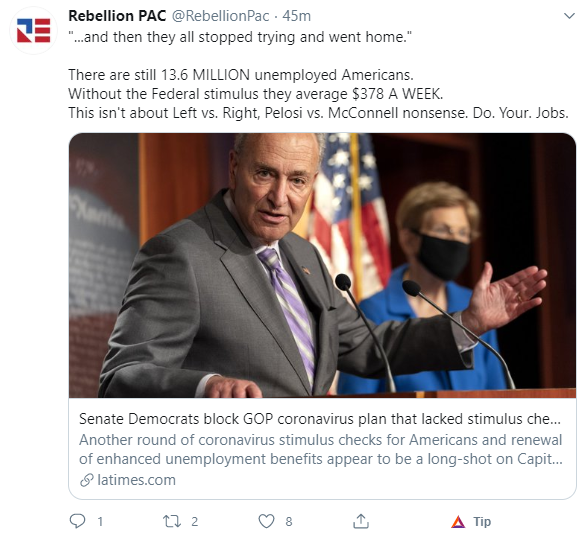The width and height of the screenshot is (586, 534).
Task: Click the link chain icon beside latimes.com
Action: (x=86, y=480)
